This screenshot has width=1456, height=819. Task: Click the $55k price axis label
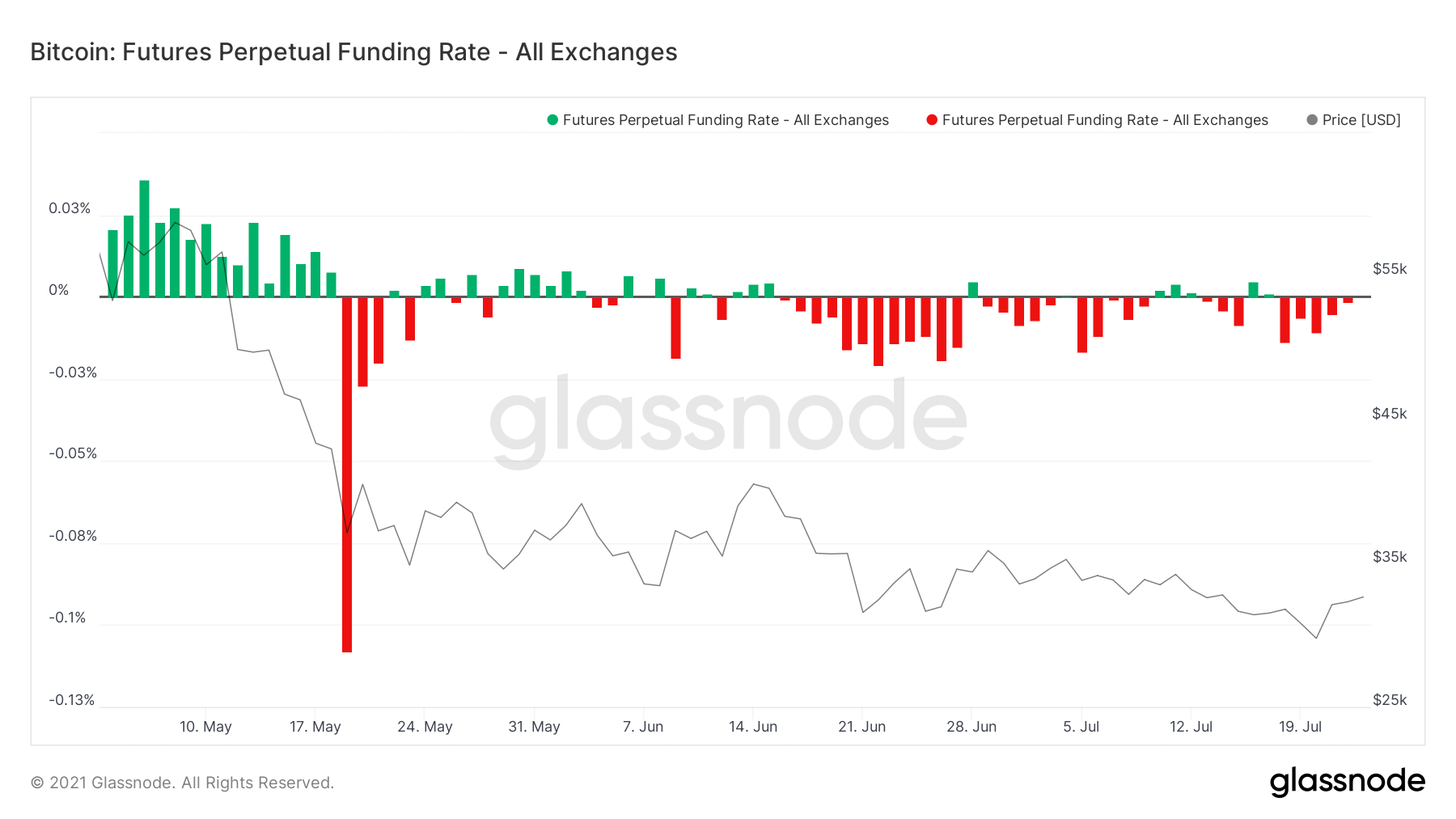point(1389,269)
